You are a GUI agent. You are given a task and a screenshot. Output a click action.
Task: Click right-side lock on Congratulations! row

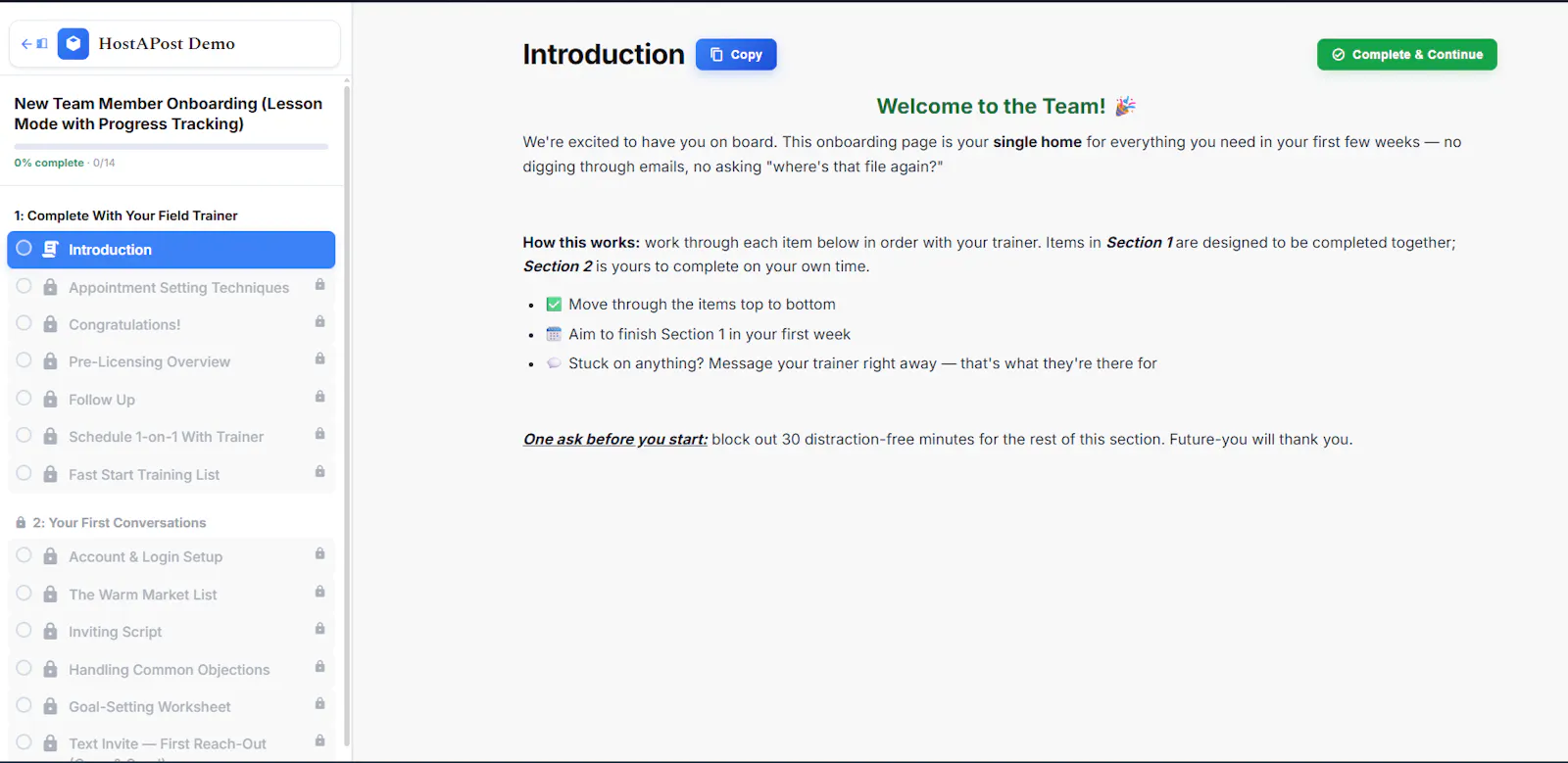click(x=319, y=321)
